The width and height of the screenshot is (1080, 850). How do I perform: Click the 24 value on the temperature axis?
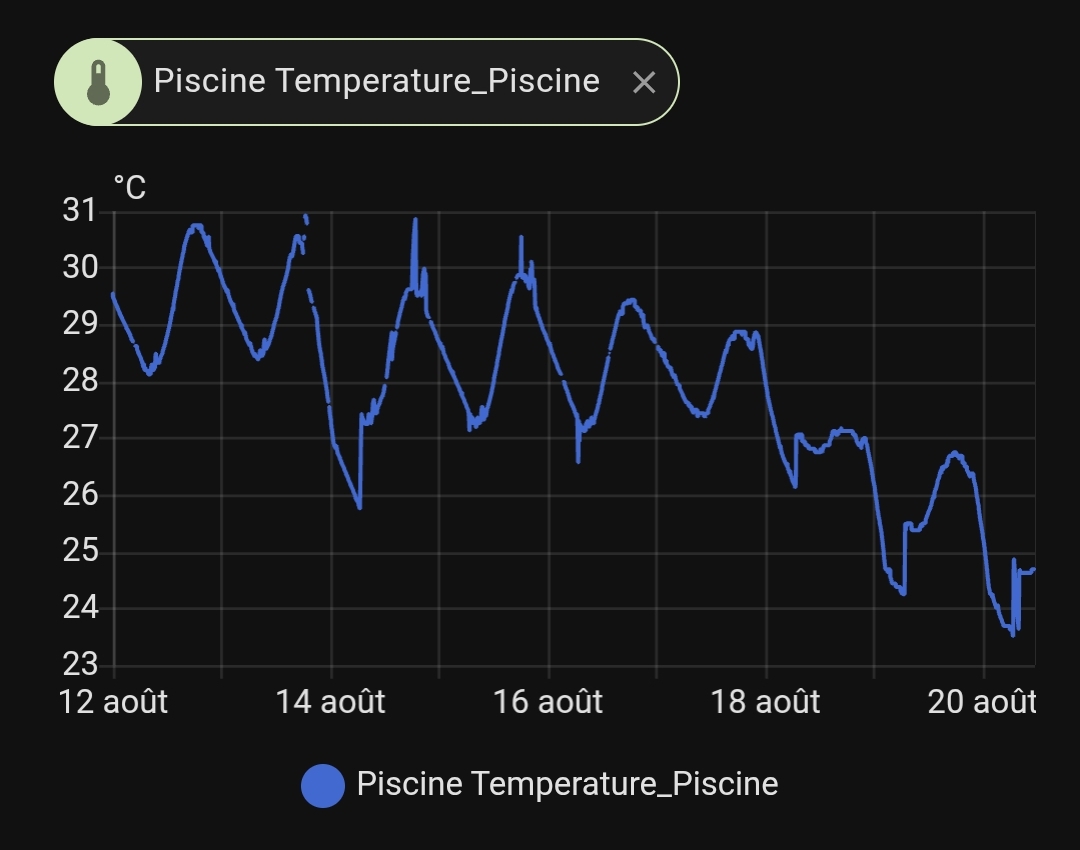79,608
